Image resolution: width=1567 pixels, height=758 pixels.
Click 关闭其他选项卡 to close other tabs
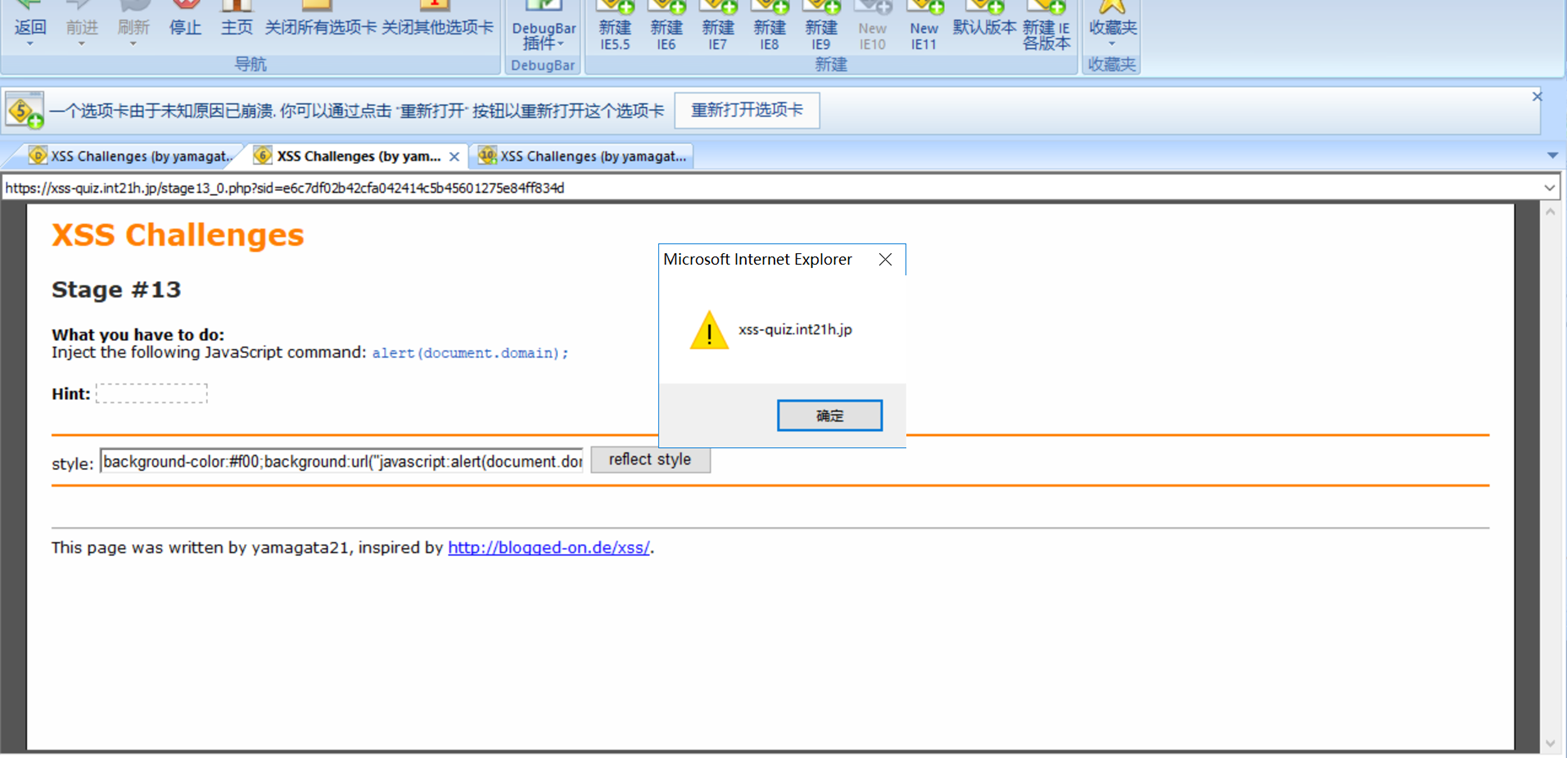click(438, 18)
